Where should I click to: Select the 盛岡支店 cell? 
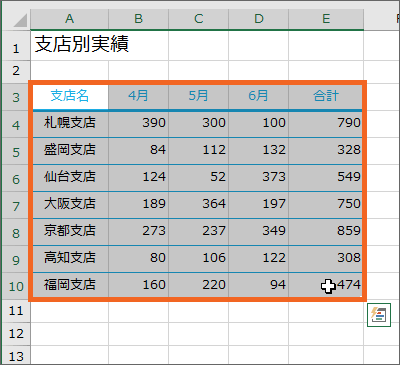tap(70, 151)
